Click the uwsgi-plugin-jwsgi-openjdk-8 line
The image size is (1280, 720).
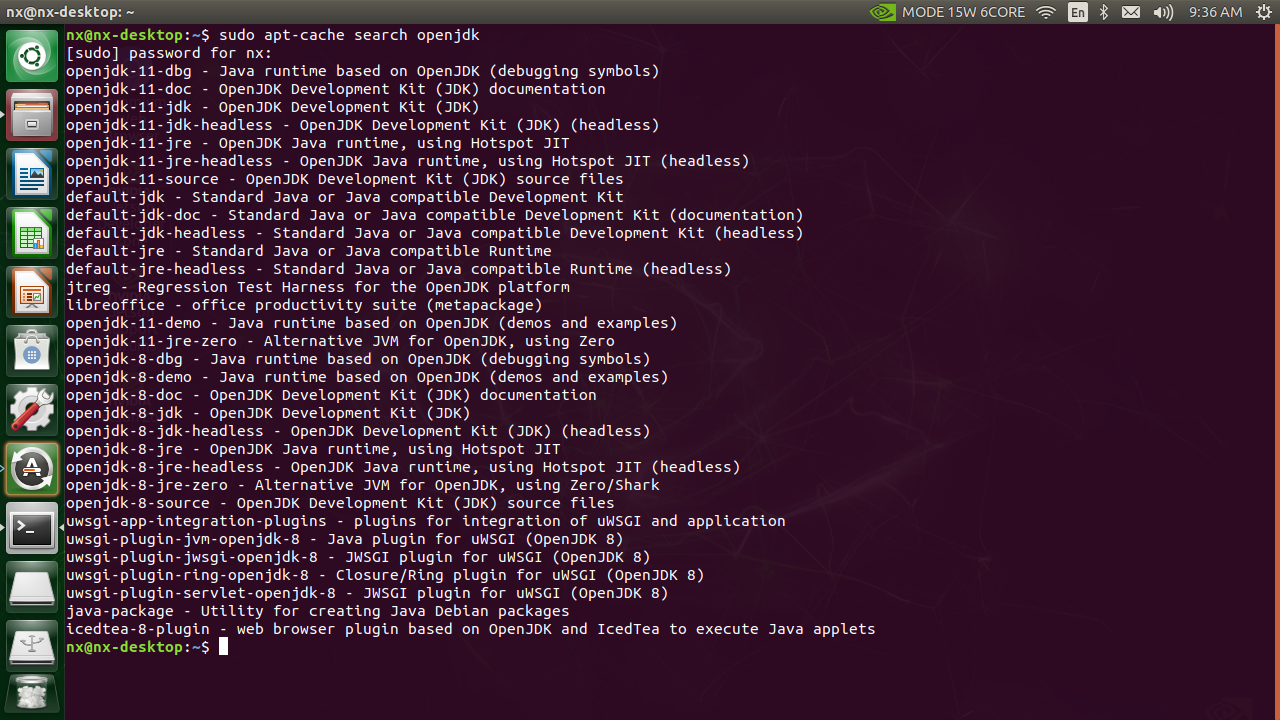[x=358, y=557]
